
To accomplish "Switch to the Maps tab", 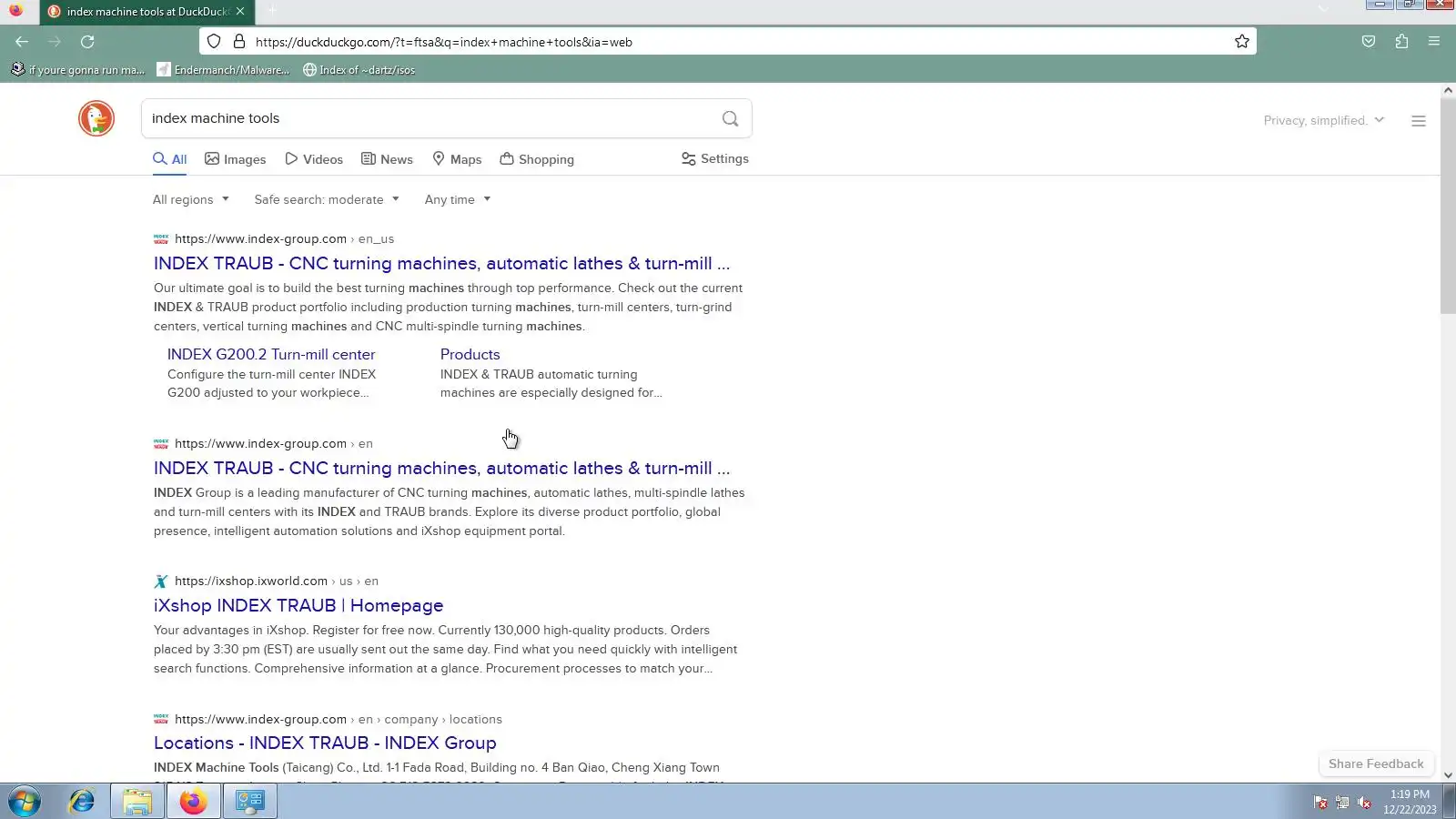I will pyautogui.click(x=457, y=159).
